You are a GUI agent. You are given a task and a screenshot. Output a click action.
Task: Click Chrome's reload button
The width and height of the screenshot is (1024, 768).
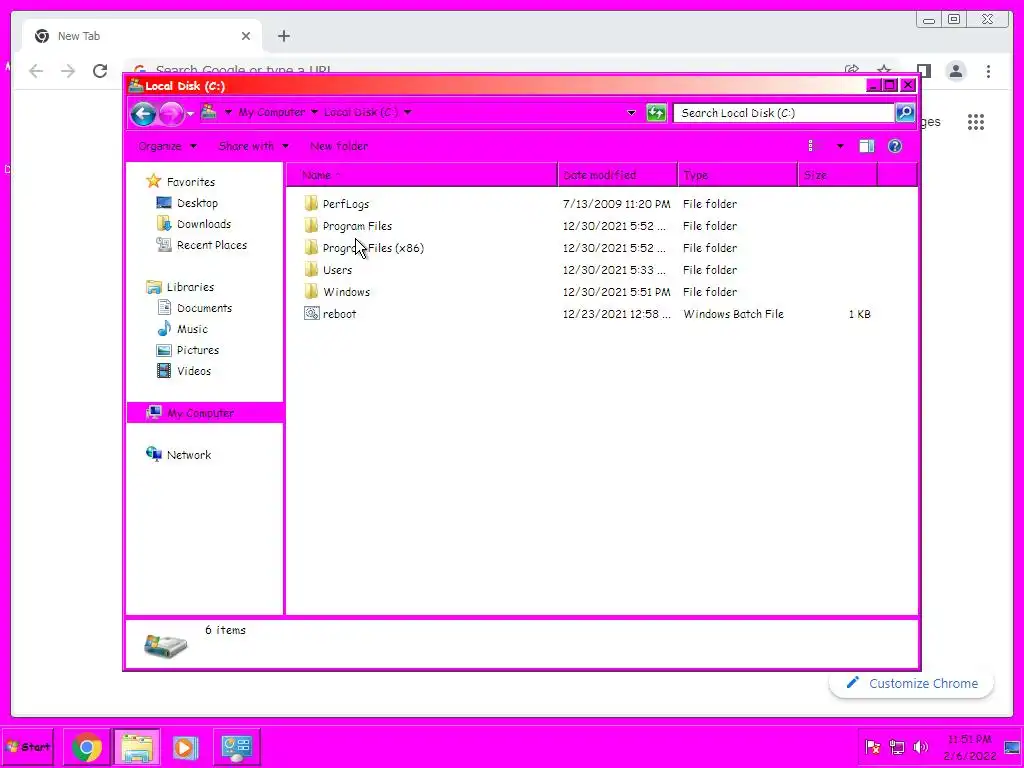100,71
